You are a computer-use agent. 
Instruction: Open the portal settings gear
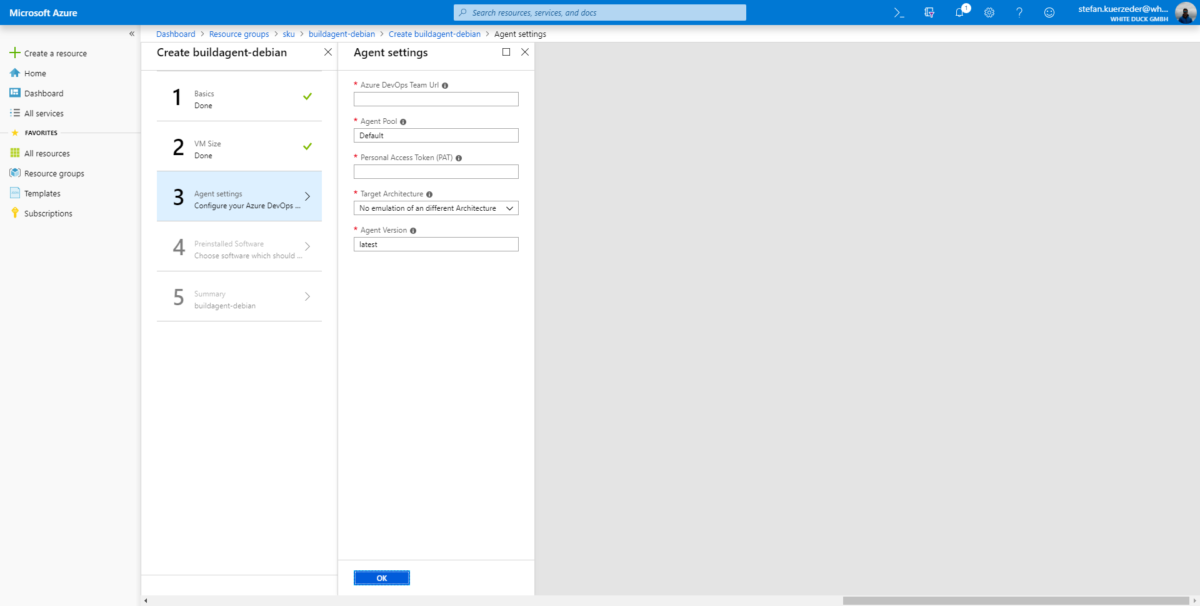coord(989,13)
